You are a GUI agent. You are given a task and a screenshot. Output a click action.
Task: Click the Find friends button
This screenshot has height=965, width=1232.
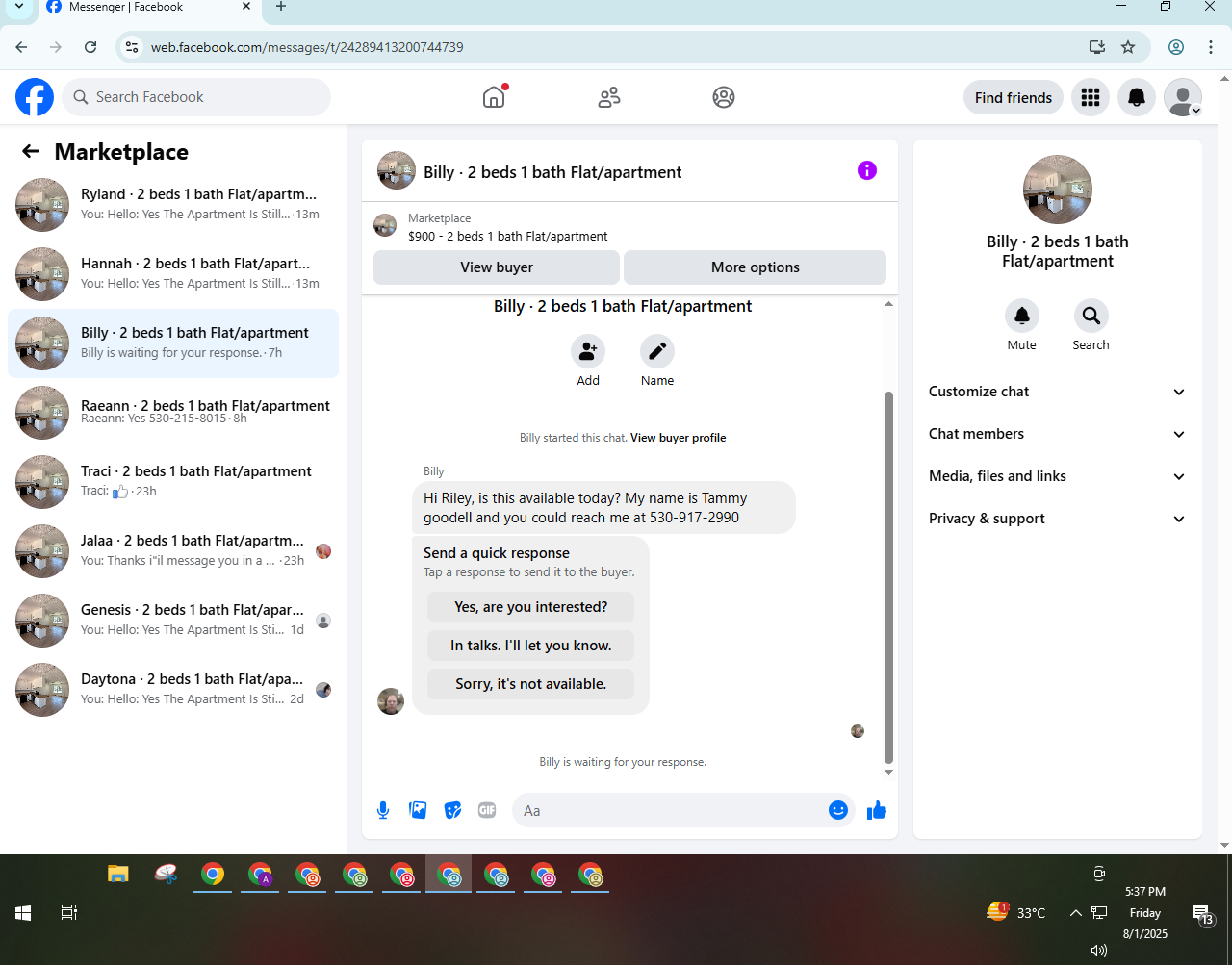pos(1014,97)
